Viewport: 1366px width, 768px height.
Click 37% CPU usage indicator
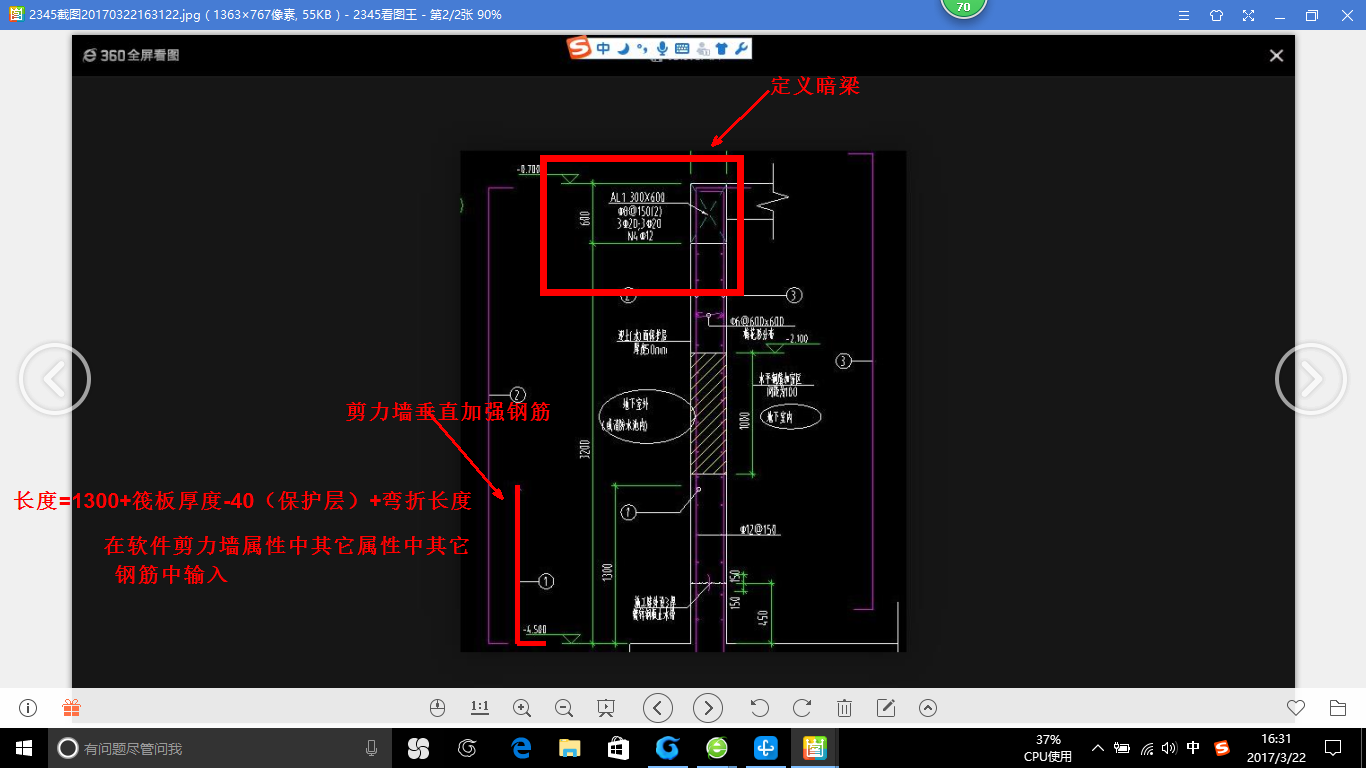point(1048,748)
